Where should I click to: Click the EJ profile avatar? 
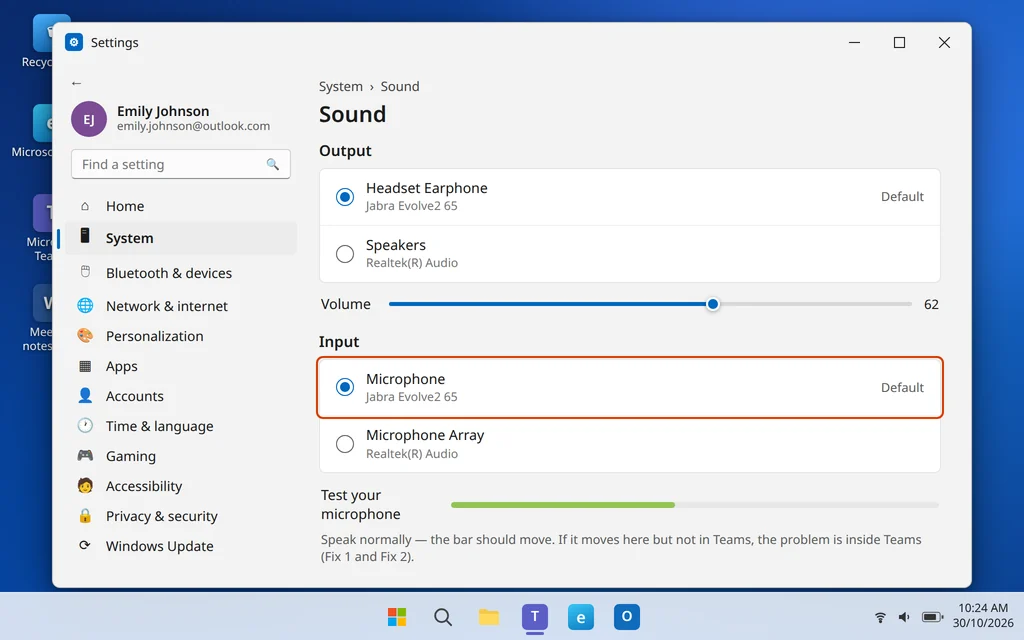point(89,119)
